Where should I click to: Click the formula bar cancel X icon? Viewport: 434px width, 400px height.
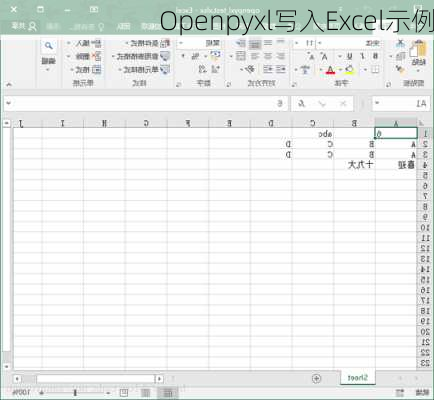point(343,104)
